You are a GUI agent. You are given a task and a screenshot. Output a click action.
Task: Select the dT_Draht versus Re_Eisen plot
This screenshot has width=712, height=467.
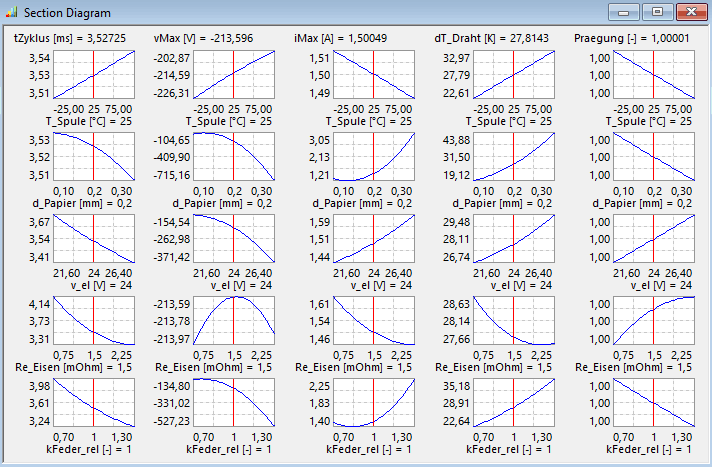(514, 321)
